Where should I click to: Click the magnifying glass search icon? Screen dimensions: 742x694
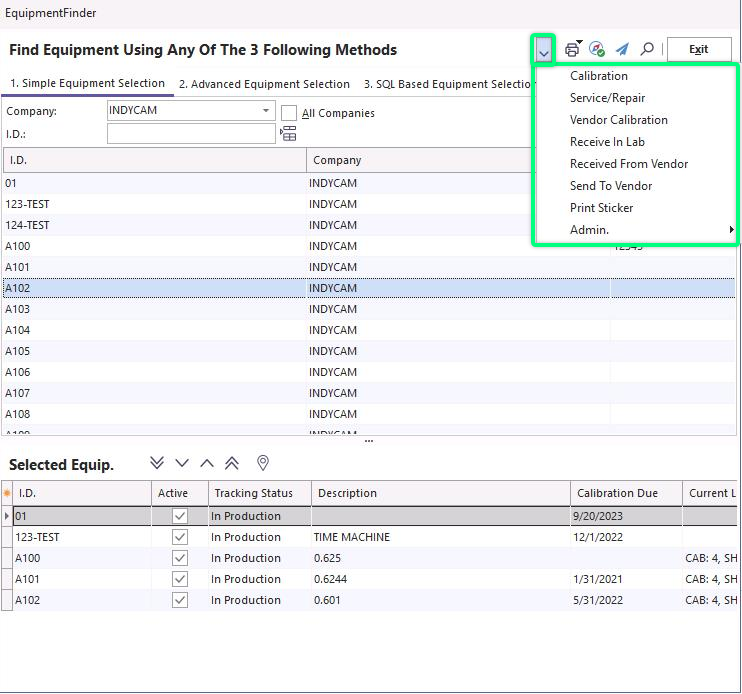[647, 49]
